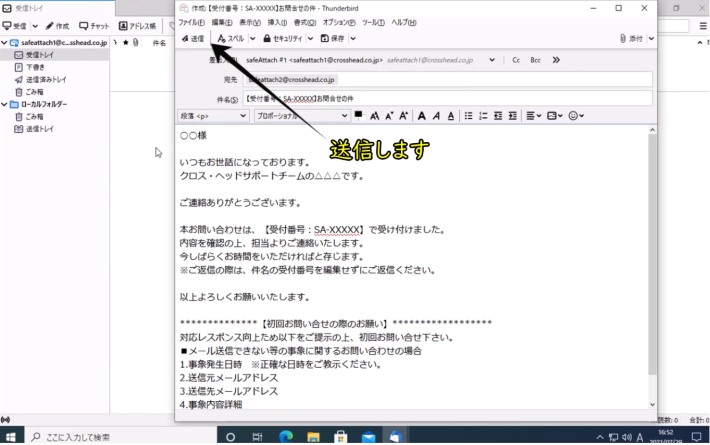This screenshot has width=710, height=445.
Task: Click the 送信 (Send) button in compose toolbar
Action: pos(193,38)
